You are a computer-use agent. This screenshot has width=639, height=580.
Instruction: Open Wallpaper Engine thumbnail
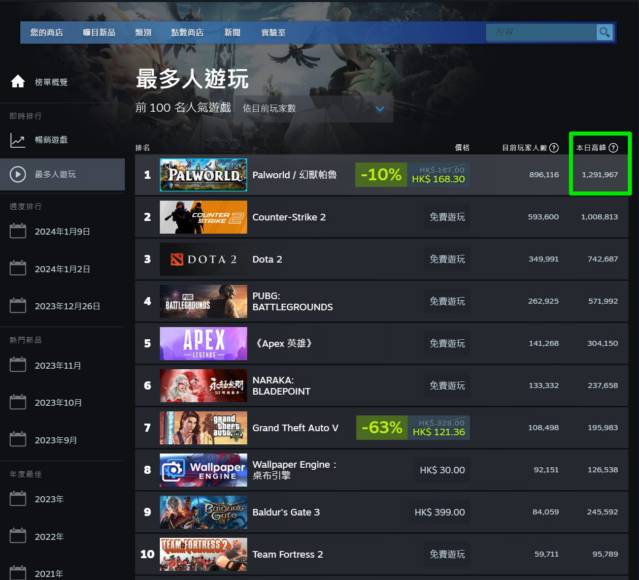point(203,470)
